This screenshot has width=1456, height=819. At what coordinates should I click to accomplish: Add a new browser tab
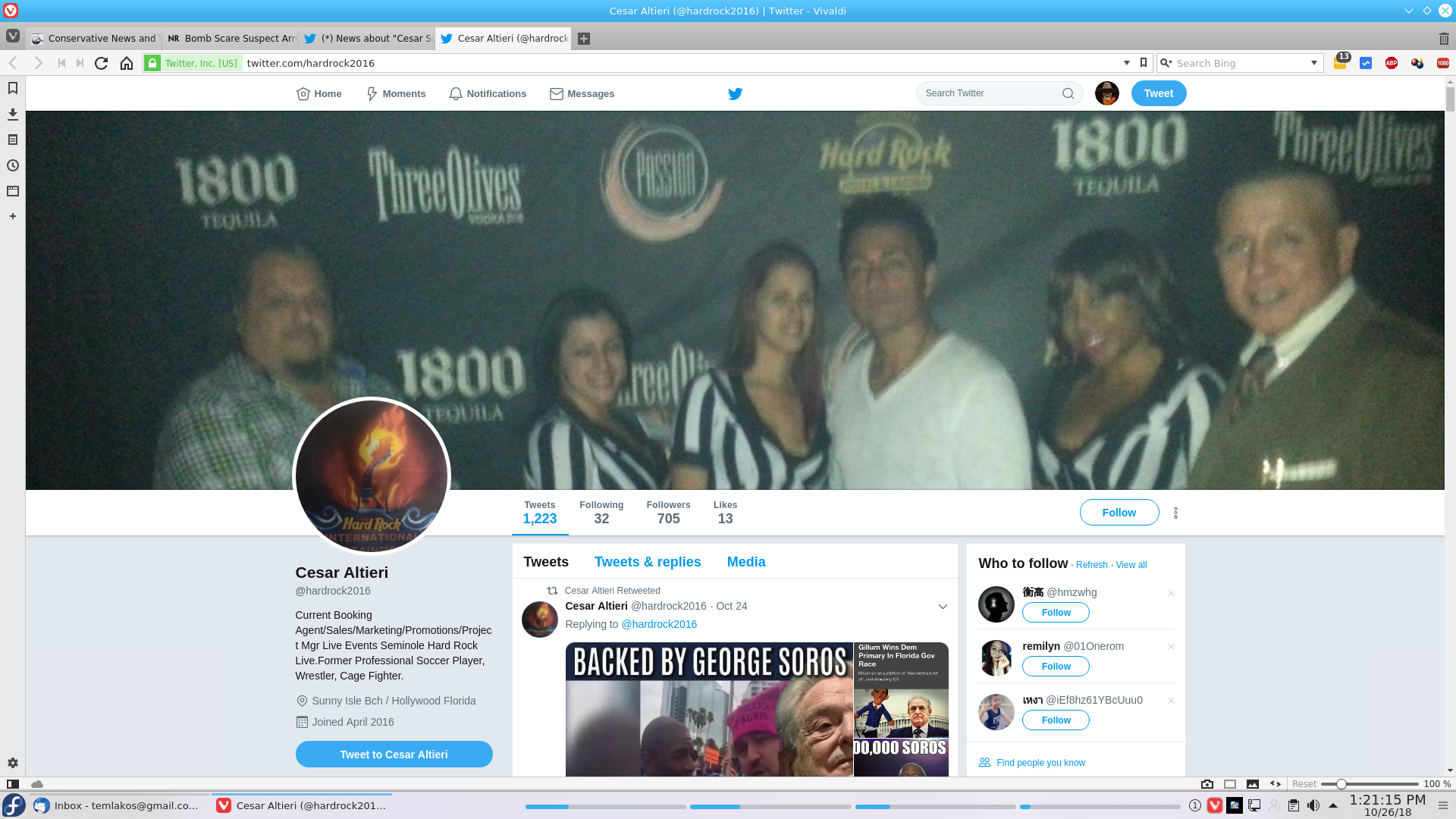tap(584, 39)
